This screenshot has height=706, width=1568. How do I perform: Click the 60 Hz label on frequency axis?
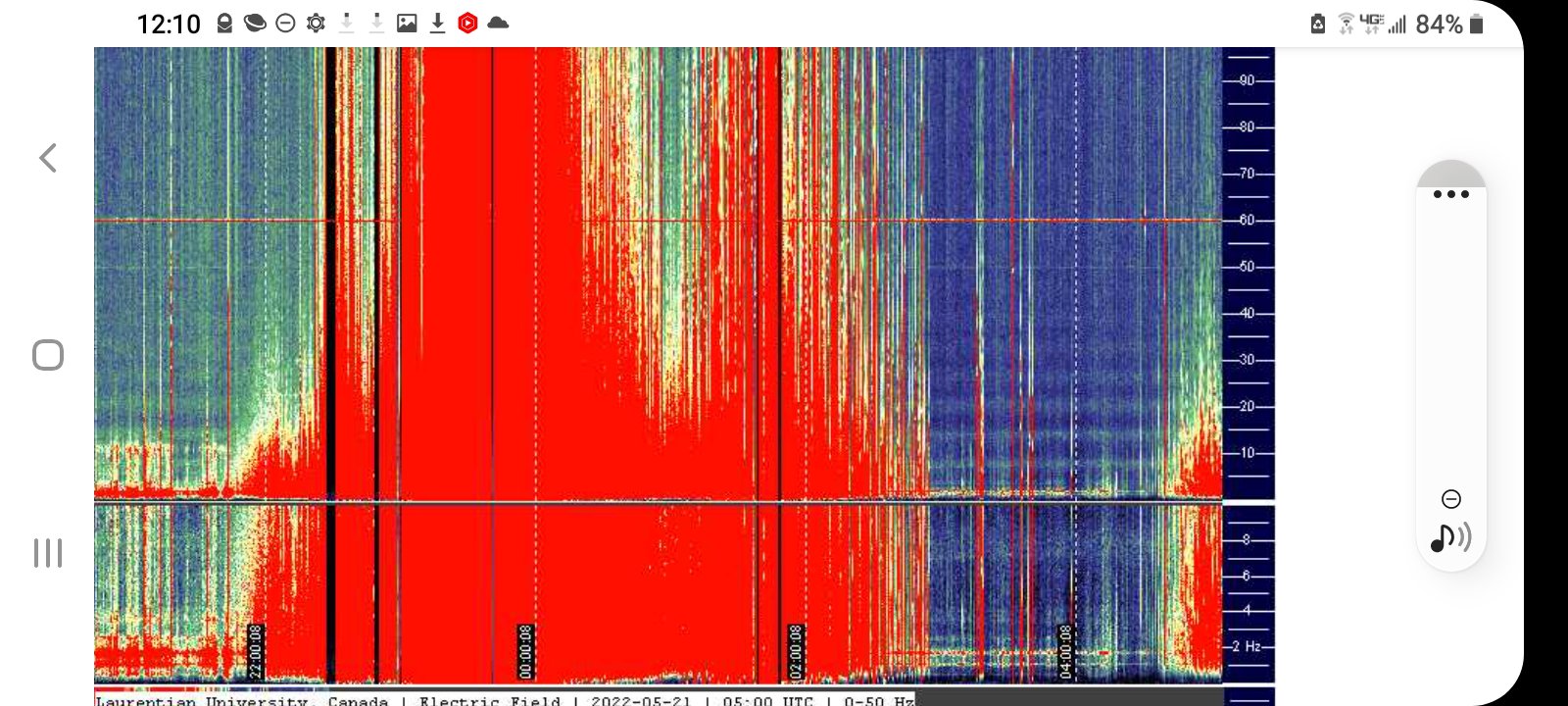pyautogui.click(x=1247, y=220)
